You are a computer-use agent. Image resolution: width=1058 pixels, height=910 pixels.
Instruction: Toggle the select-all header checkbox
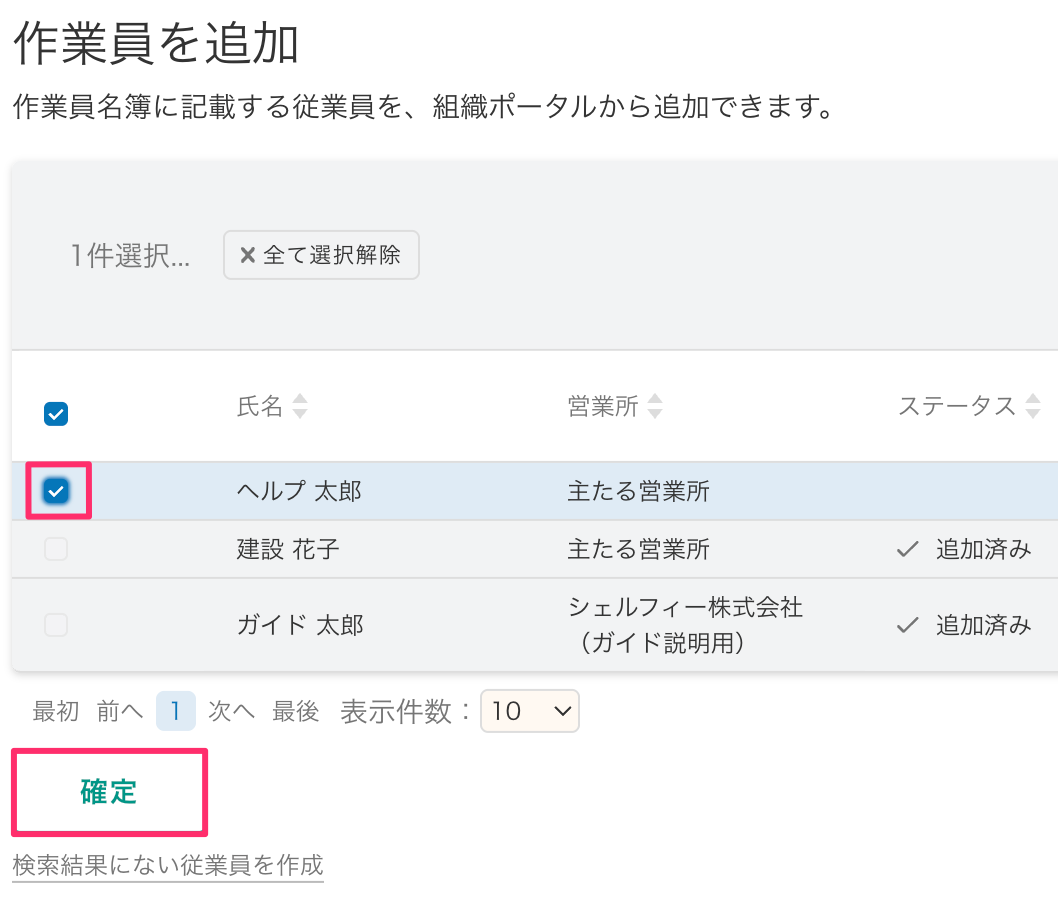pyautogui.click(x=56, y=413)
